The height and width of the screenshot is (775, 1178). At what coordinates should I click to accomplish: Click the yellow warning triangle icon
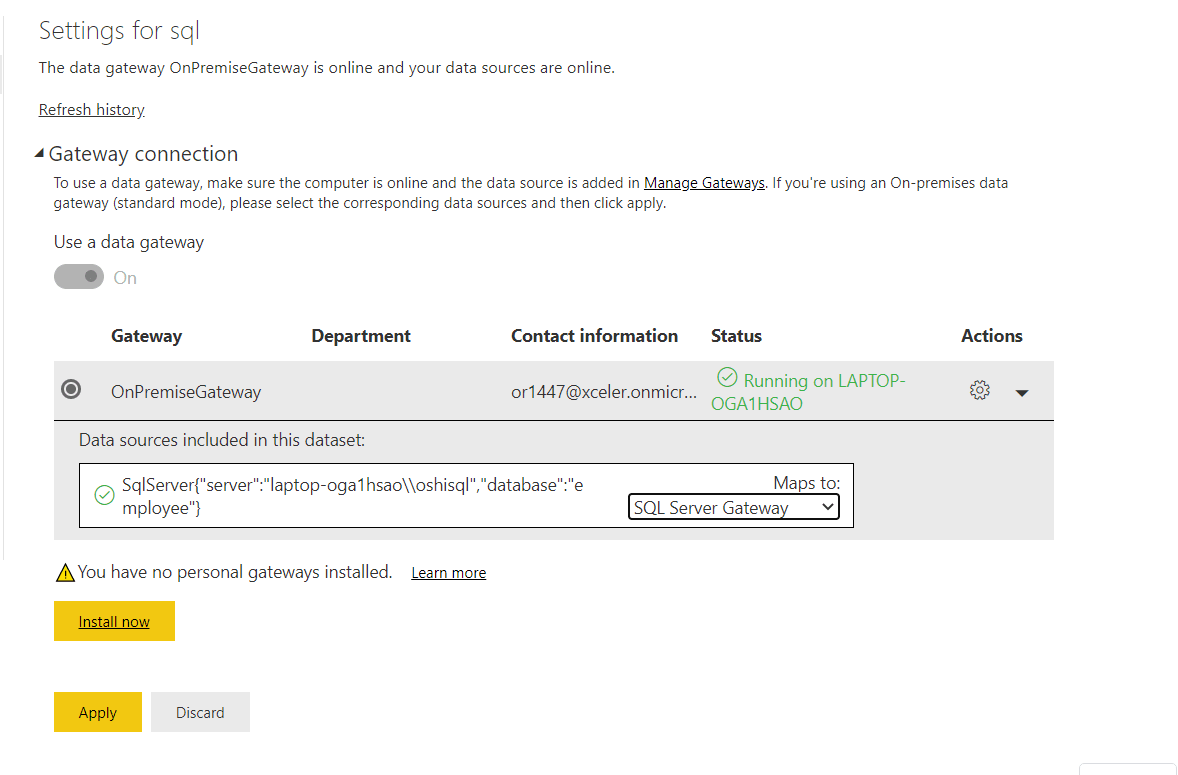click(64, 571)
